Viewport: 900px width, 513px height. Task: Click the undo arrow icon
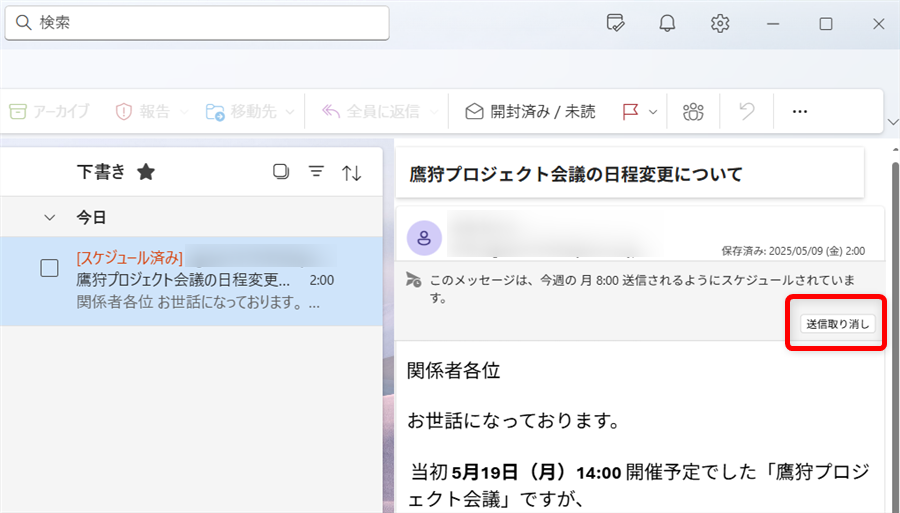(746, 112)
